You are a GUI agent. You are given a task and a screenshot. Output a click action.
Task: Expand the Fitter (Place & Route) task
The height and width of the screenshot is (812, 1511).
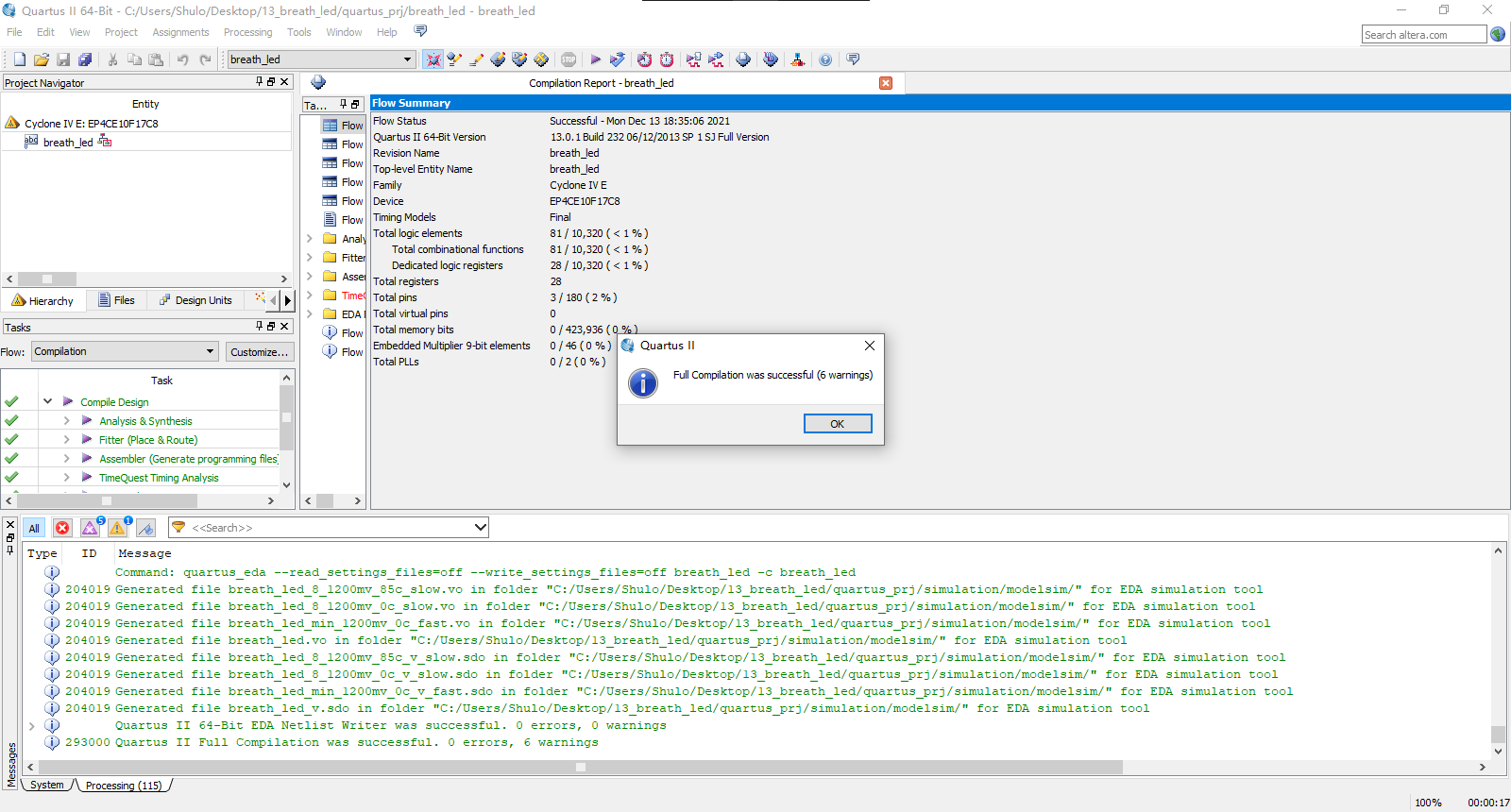tap(66, 439)
